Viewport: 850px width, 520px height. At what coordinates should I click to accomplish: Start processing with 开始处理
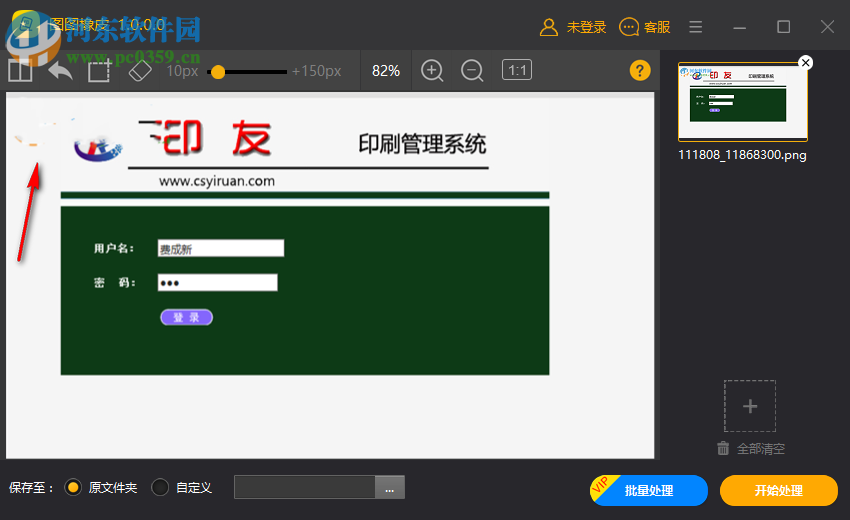(778, 490)
